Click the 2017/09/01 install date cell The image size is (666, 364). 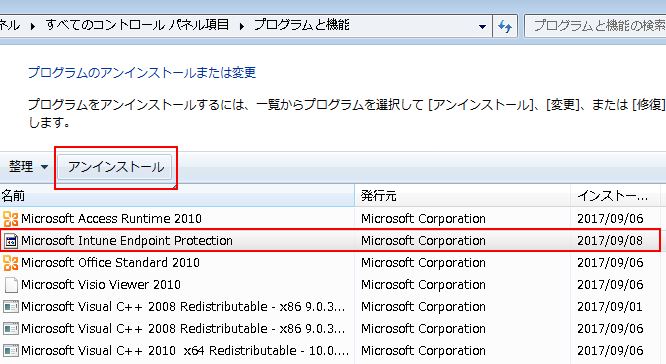tap(610, 307)
